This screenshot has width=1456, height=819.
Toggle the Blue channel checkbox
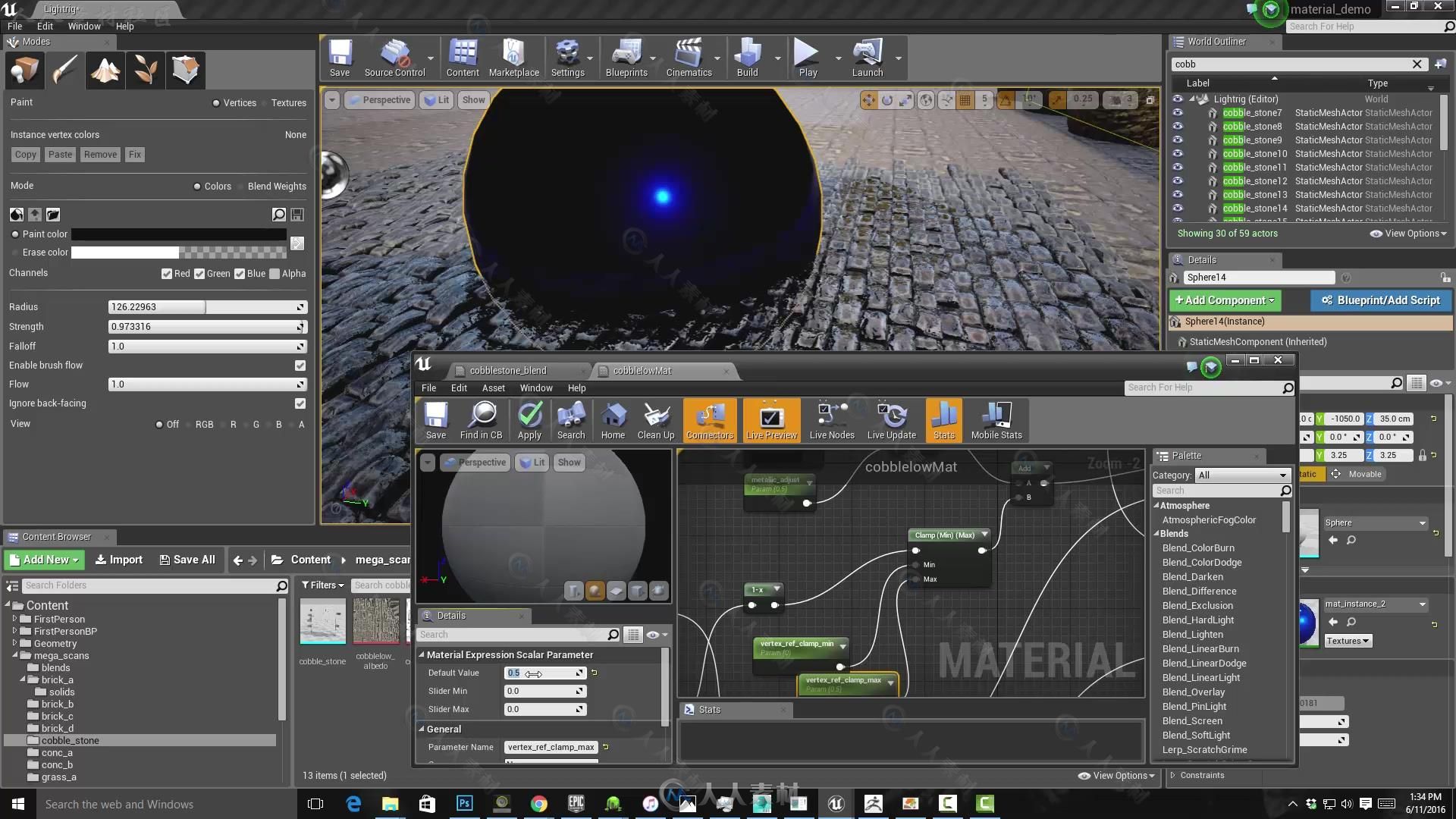(240, 274)
